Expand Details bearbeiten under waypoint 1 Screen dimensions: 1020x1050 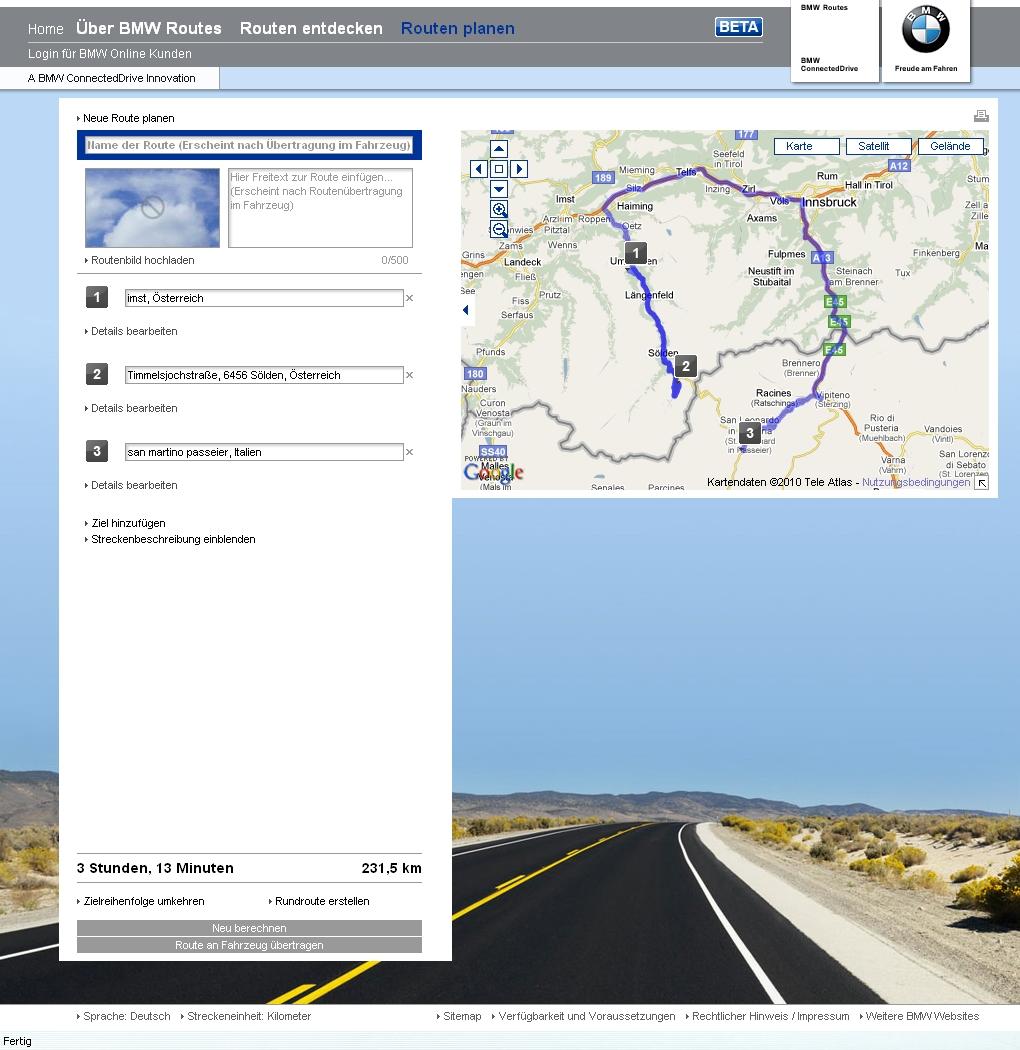tap(134, 331)
